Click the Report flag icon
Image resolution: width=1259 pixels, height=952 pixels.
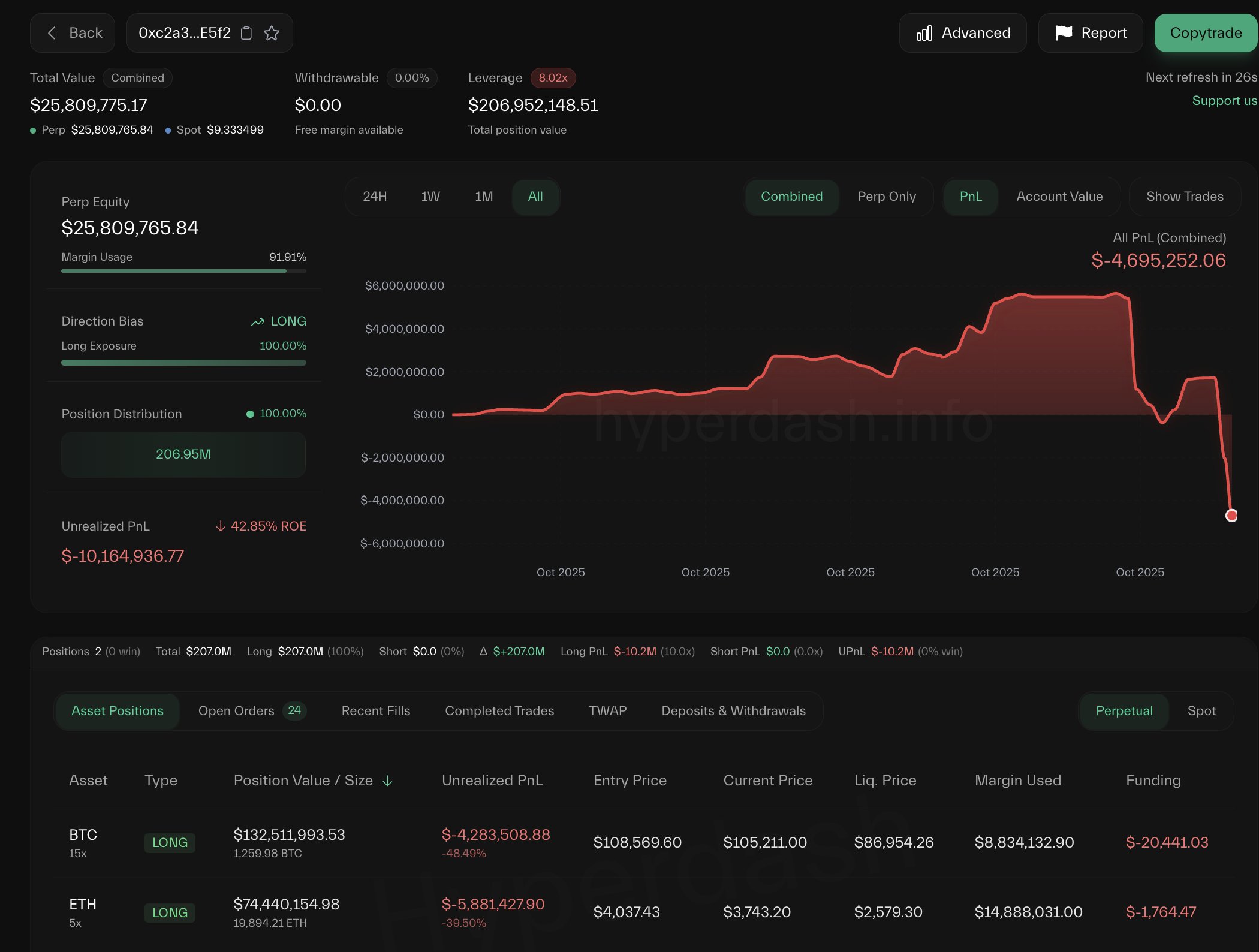point(1064,32)
